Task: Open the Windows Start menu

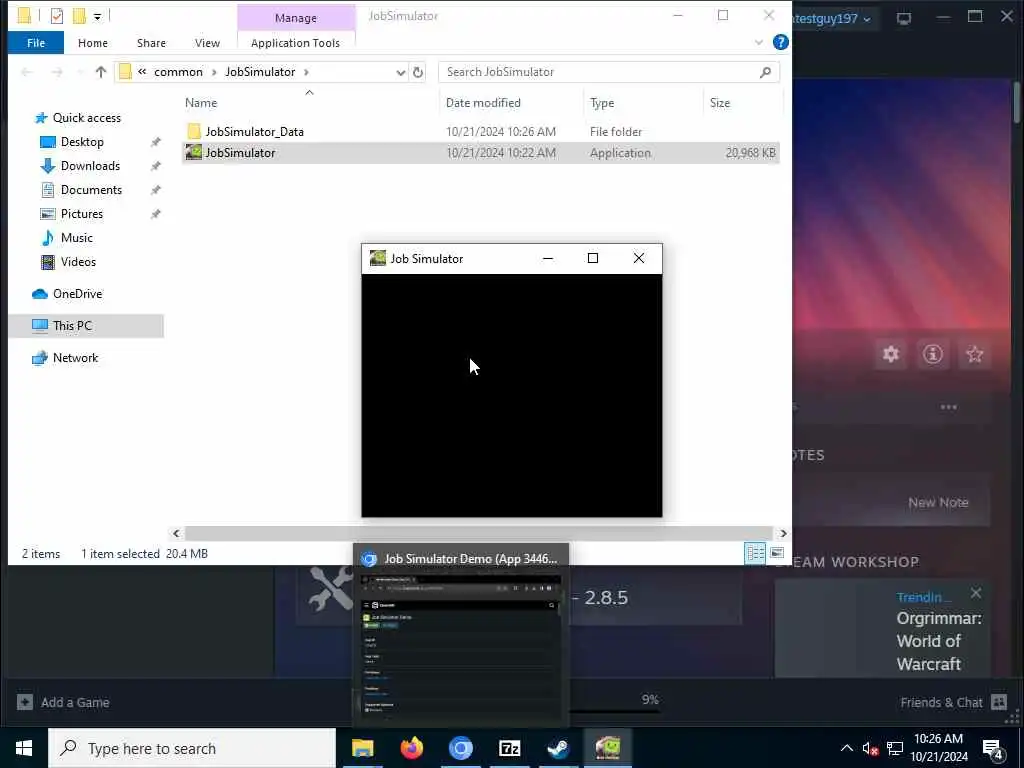Action: point(24,748)
